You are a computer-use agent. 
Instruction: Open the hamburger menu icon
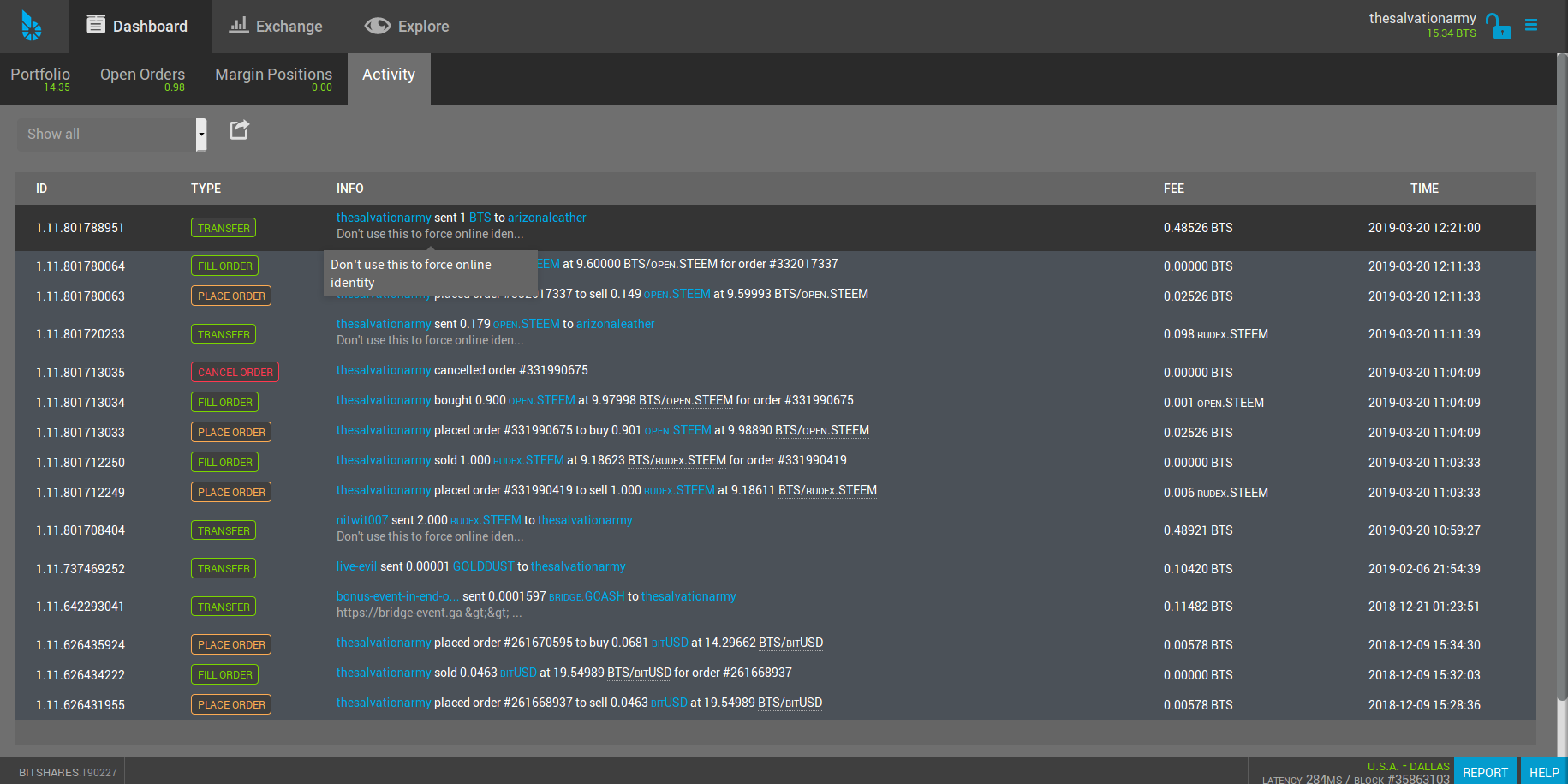[x=1531, y=25]
